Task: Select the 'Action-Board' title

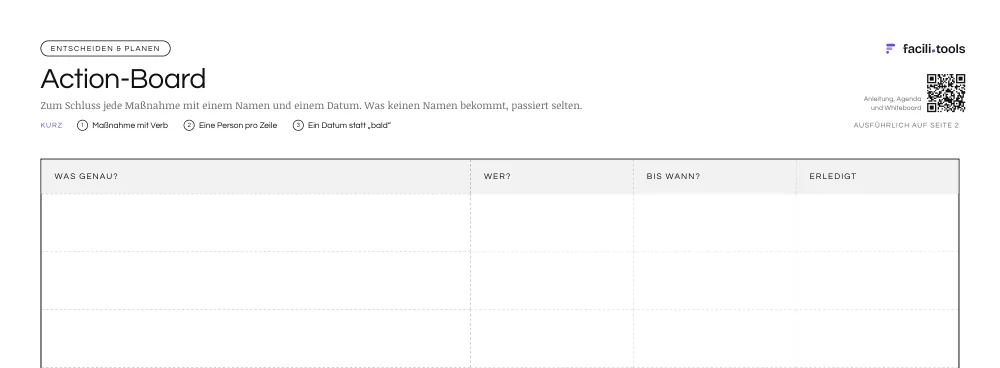Action: coord(123,79)
